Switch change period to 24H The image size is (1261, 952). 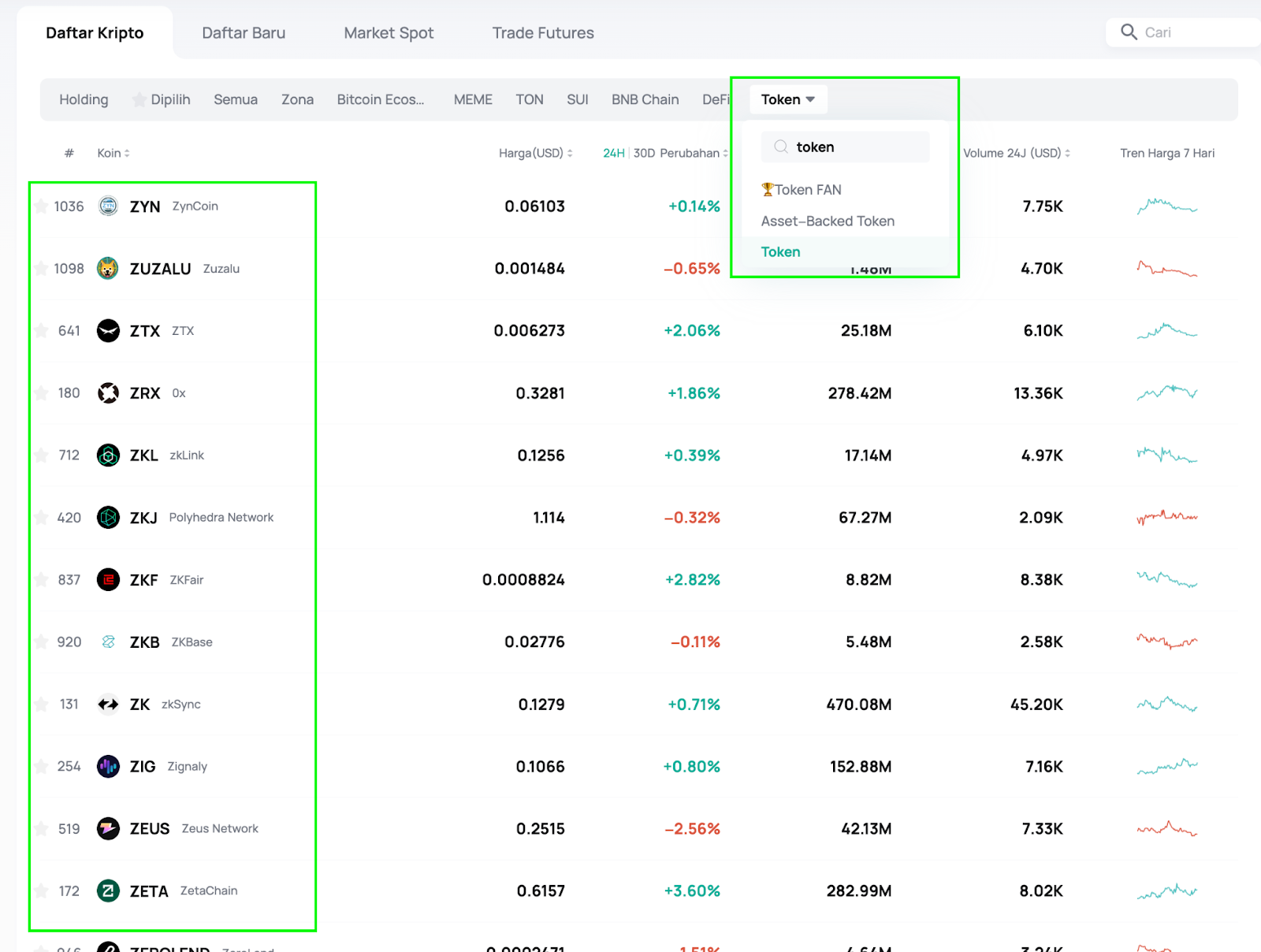pyautogui.click(x=614, y=153)
